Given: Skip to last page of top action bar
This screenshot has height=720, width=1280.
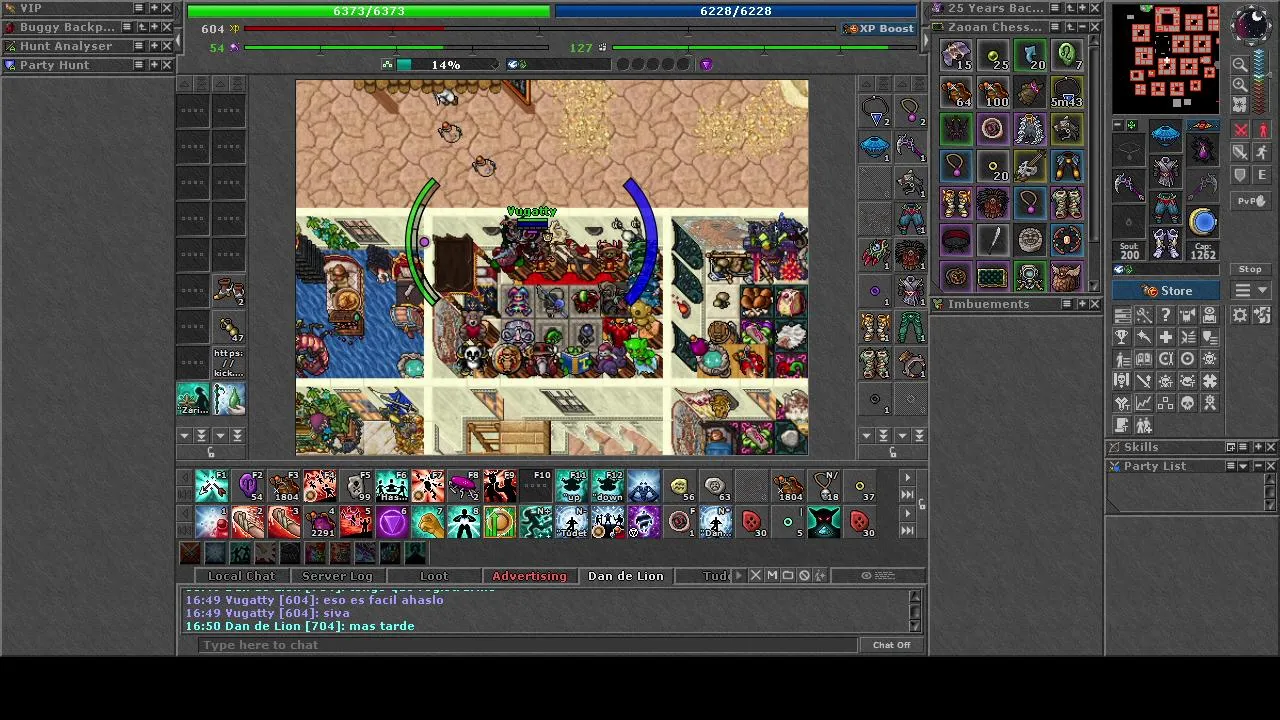Looking at the screenshot, I should pos(907,494).
